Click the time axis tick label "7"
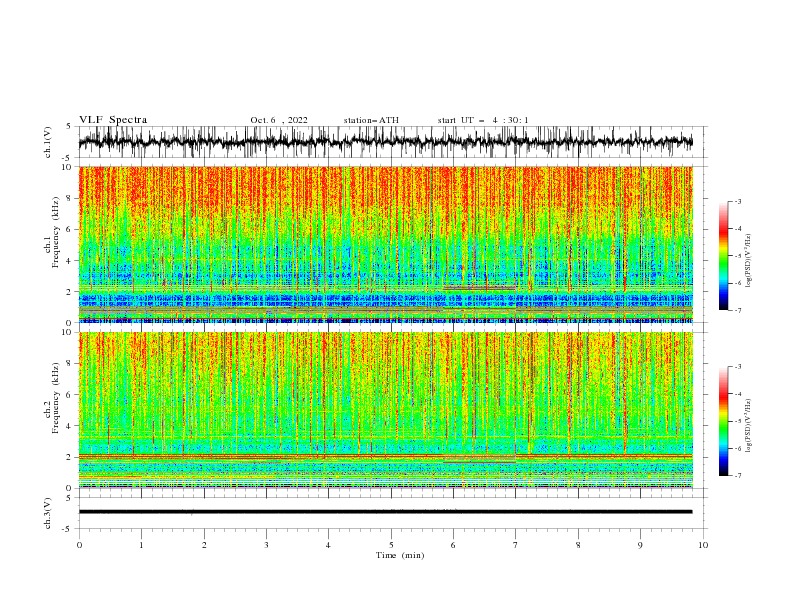This screenshot has width=792, height=612. (x=515, y=545)
